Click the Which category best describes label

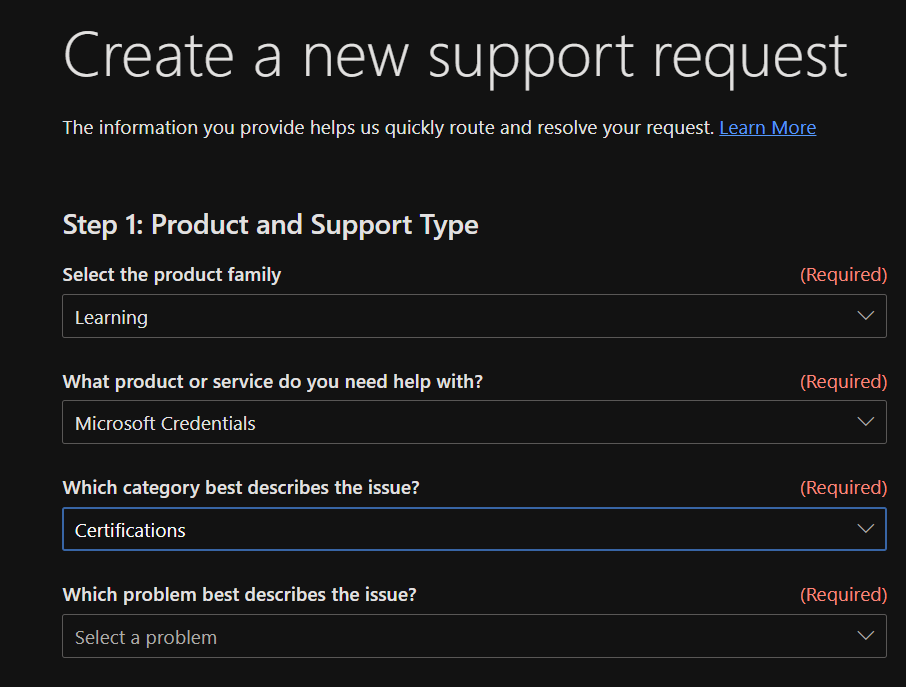(x=241, y=488)
